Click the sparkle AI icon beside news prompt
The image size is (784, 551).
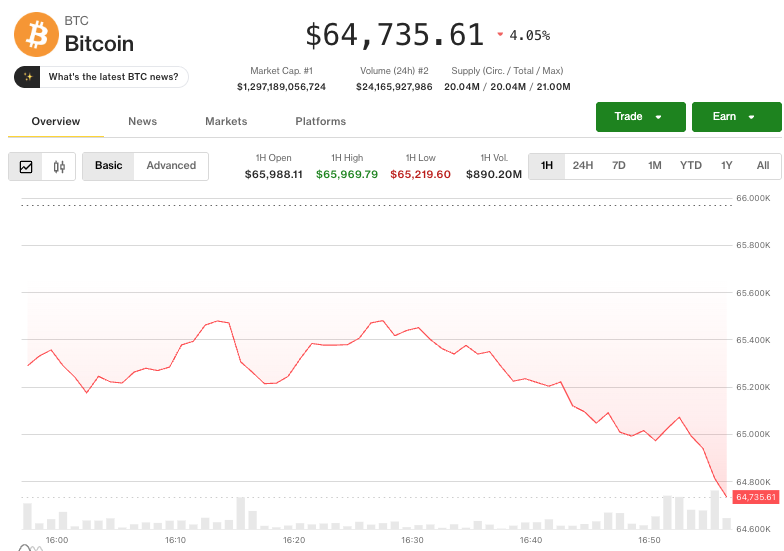28,77
